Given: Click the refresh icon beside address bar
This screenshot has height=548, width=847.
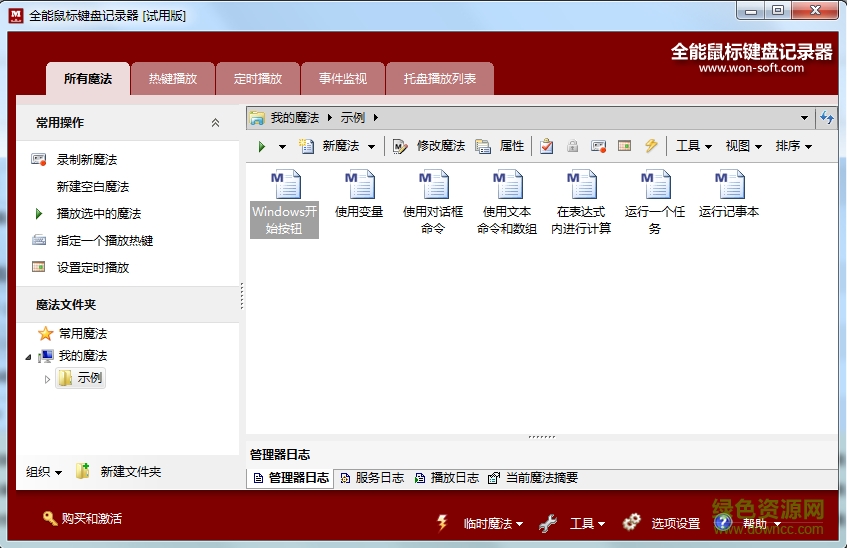Looking at the screenshot, I should 827,118.
